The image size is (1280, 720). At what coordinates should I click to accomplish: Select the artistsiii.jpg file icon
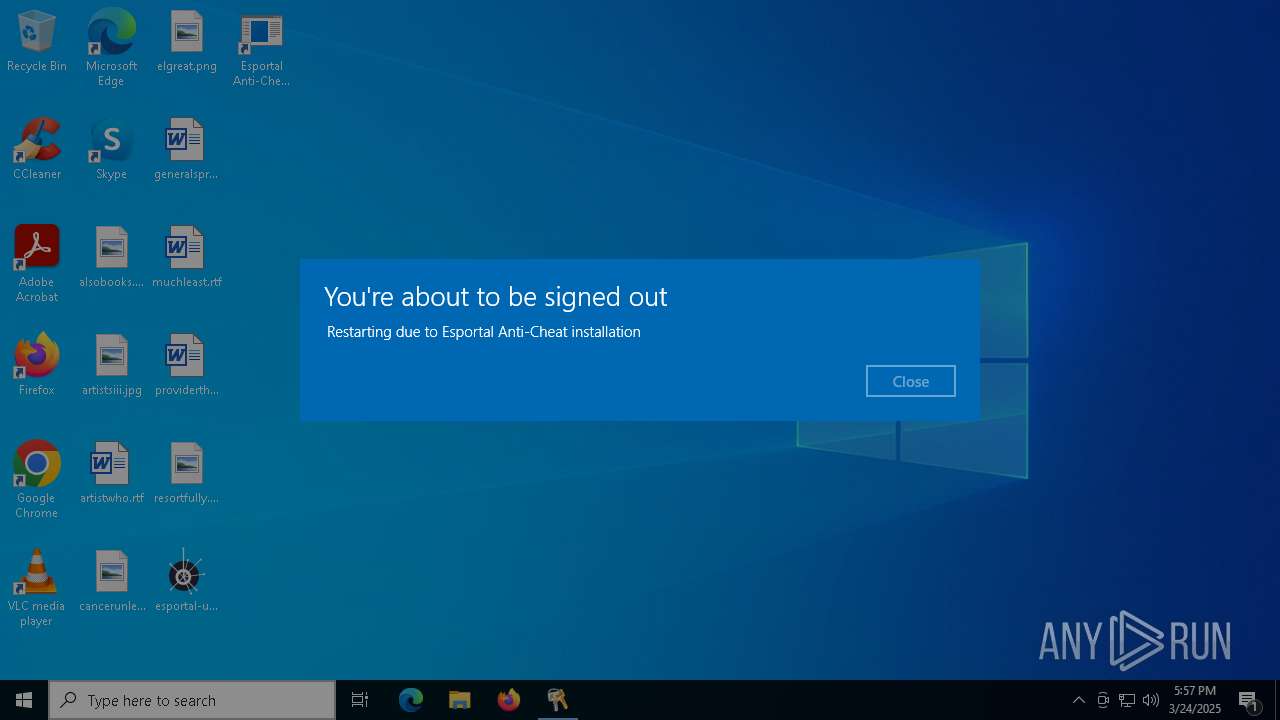[x=111, y=366]
